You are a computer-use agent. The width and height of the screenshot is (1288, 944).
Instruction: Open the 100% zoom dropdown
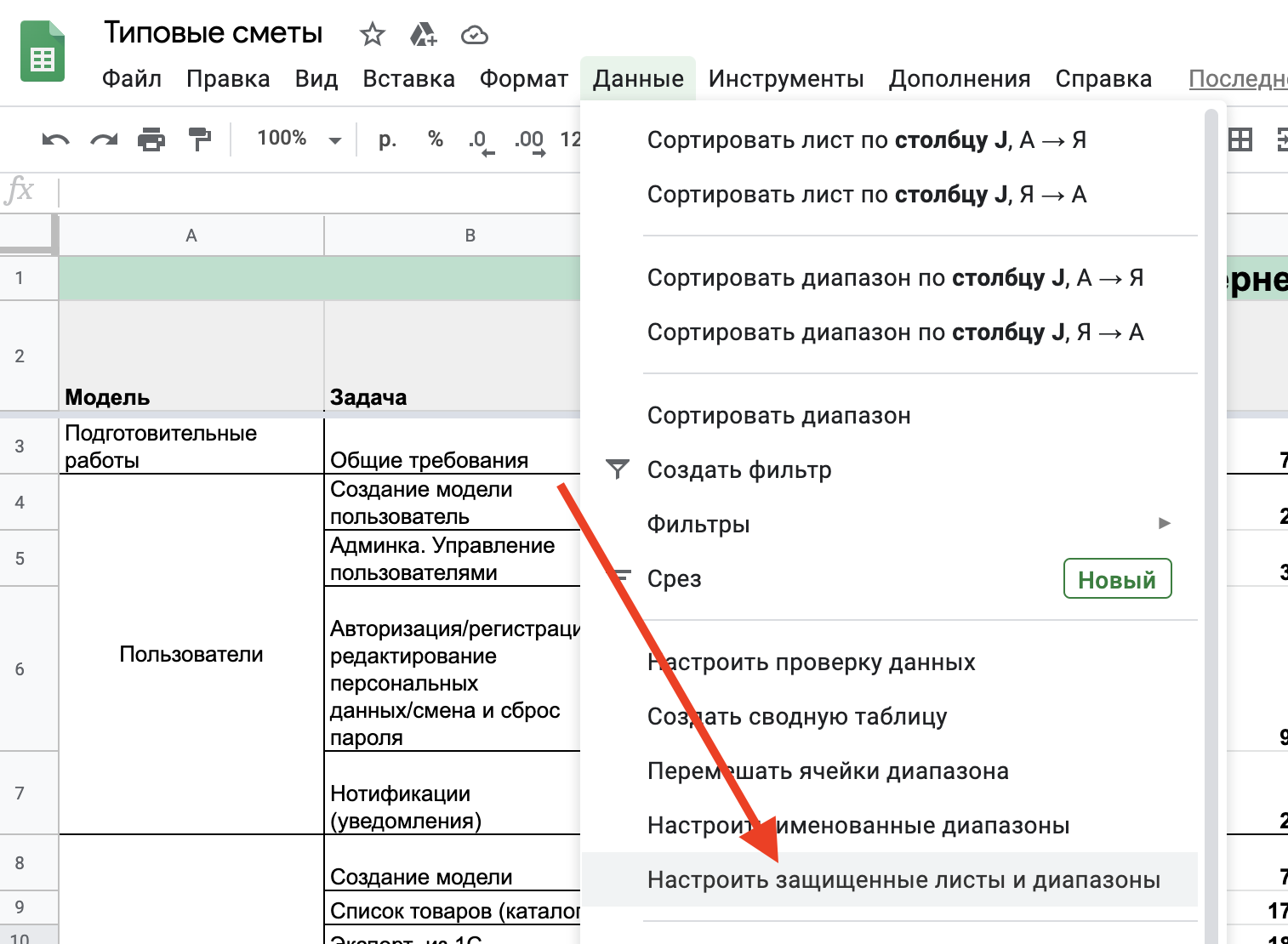(x=299, y=139)
